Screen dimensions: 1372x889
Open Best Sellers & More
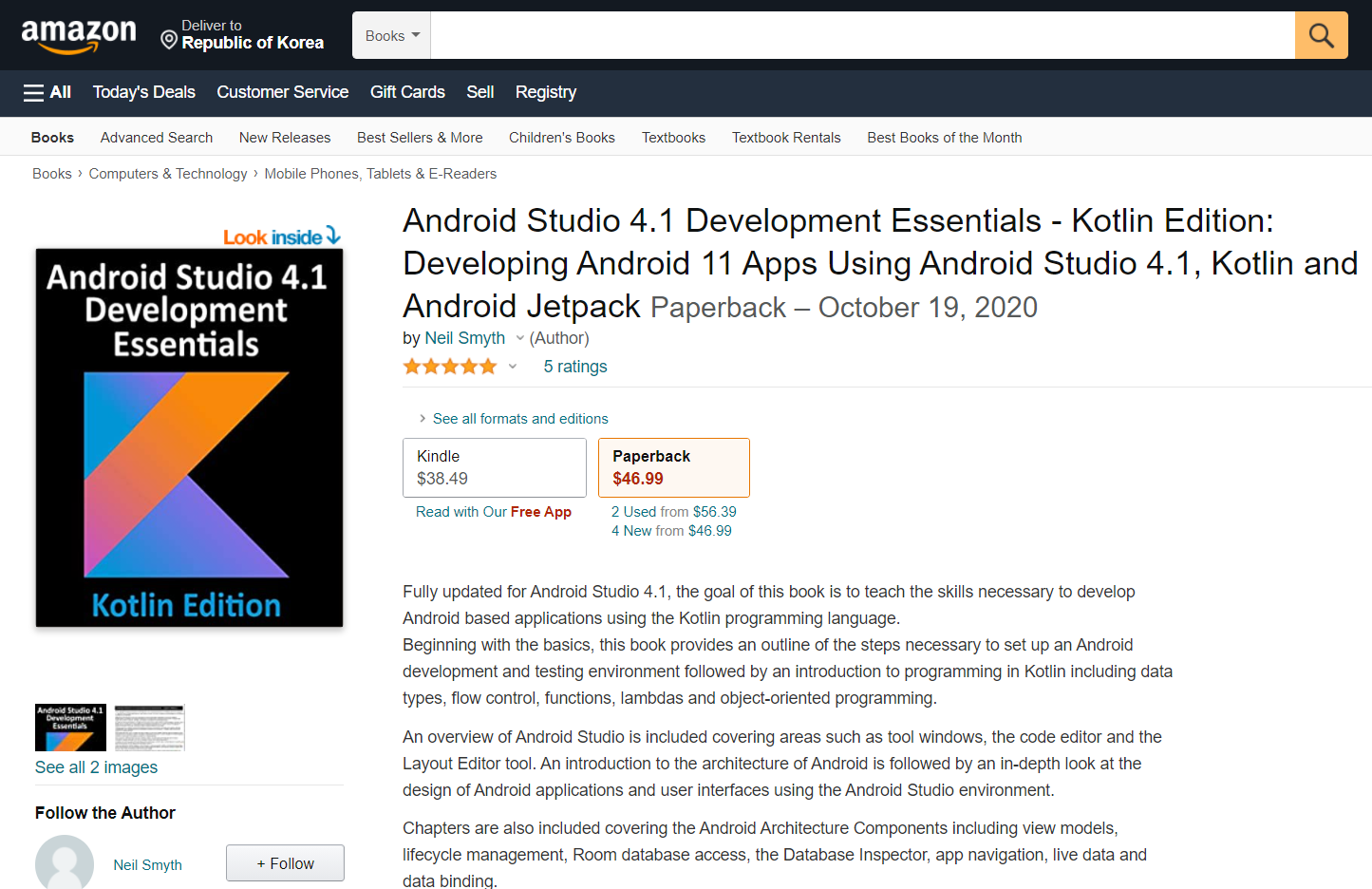click(x=420, y=138)
